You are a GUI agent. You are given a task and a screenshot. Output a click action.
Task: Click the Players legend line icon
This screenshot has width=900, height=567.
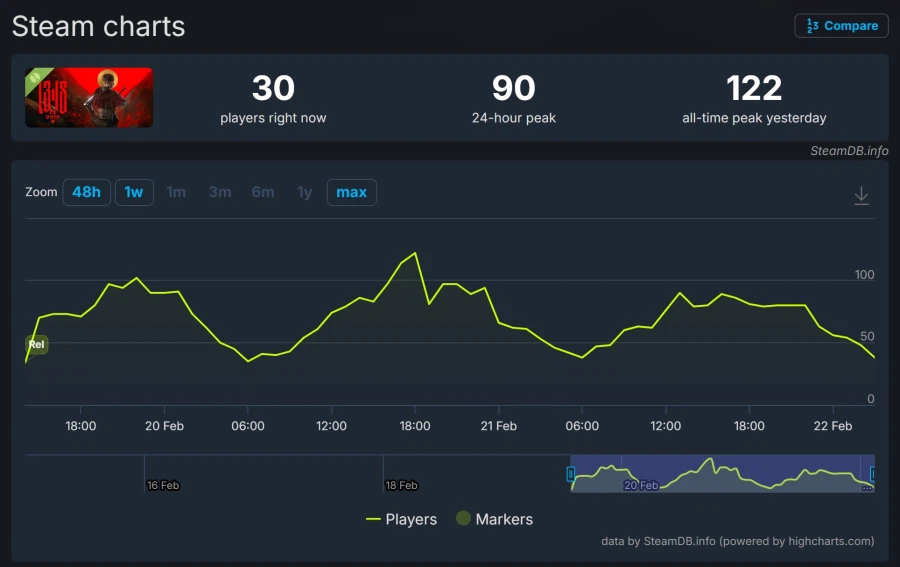click(374, 519)
